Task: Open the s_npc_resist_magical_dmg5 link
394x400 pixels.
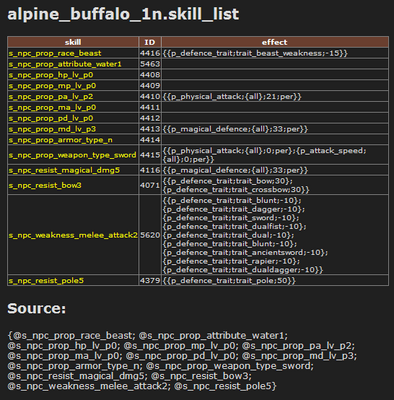Action: pos(64,170)
